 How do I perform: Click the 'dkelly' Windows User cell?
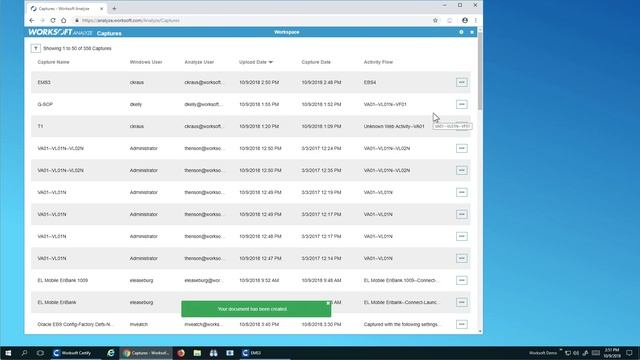click(x=136, y=104)
